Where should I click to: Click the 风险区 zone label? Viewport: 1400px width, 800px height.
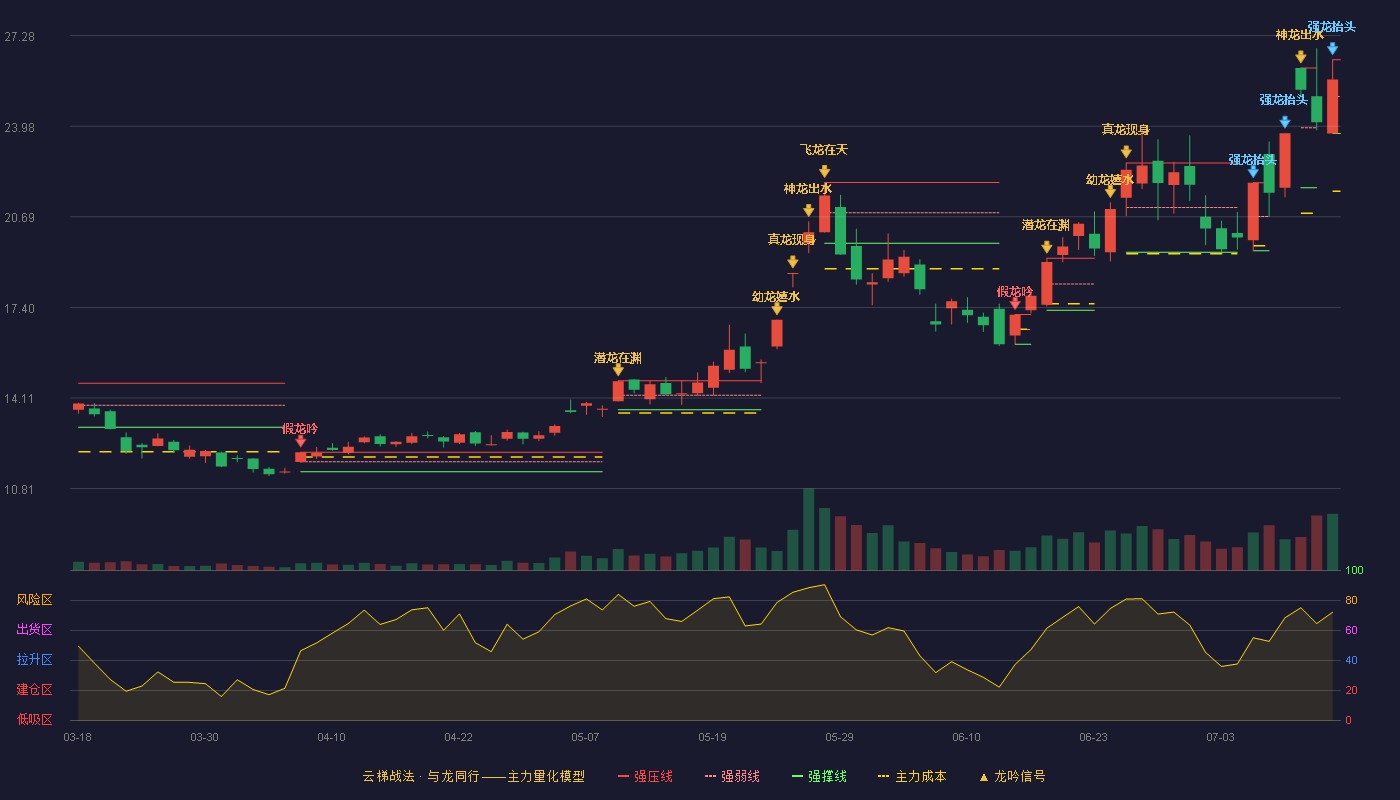pos(34,600)
